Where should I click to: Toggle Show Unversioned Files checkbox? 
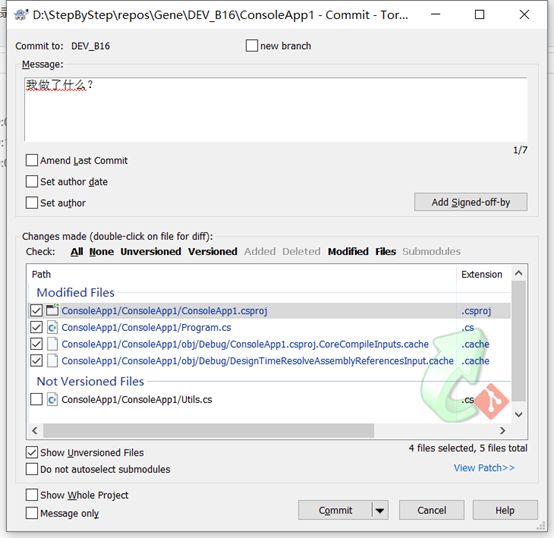coord(32,453)
